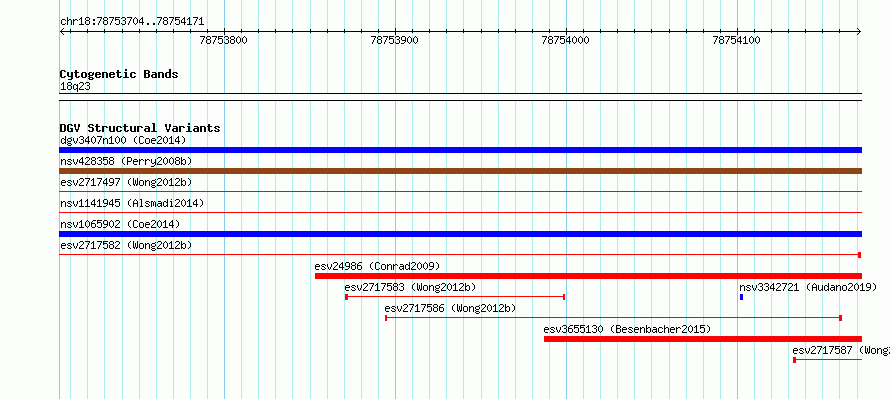Screen dimensions: 890x399
Task: Click the 18q23 cytogenetic band bar
Action: pos(460,97)
